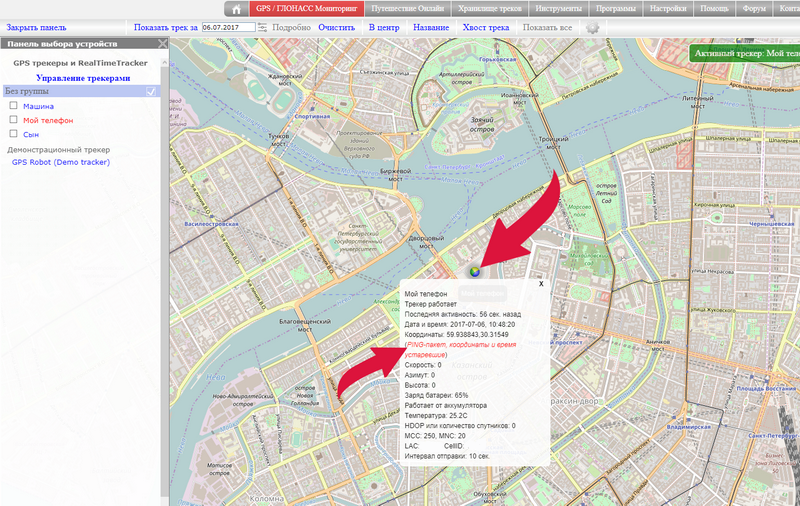Image resolution: width=800 pixels, height=506 pixels.
Task: Click the 'Закрыть панель' link
Action: click(x=36, y=27)
